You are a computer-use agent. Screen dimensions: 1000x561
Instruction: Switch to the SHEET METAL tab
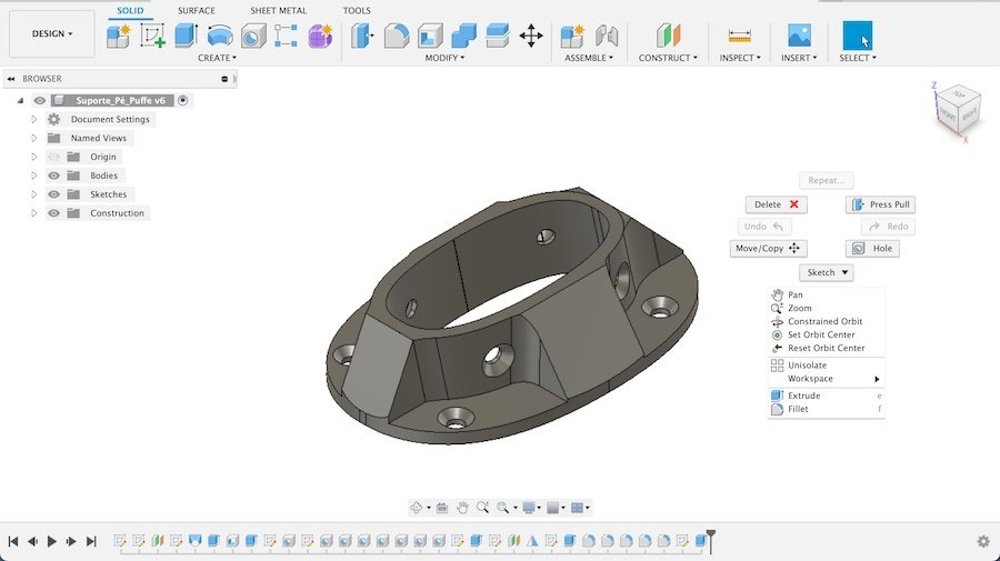[x=278, y=11]
